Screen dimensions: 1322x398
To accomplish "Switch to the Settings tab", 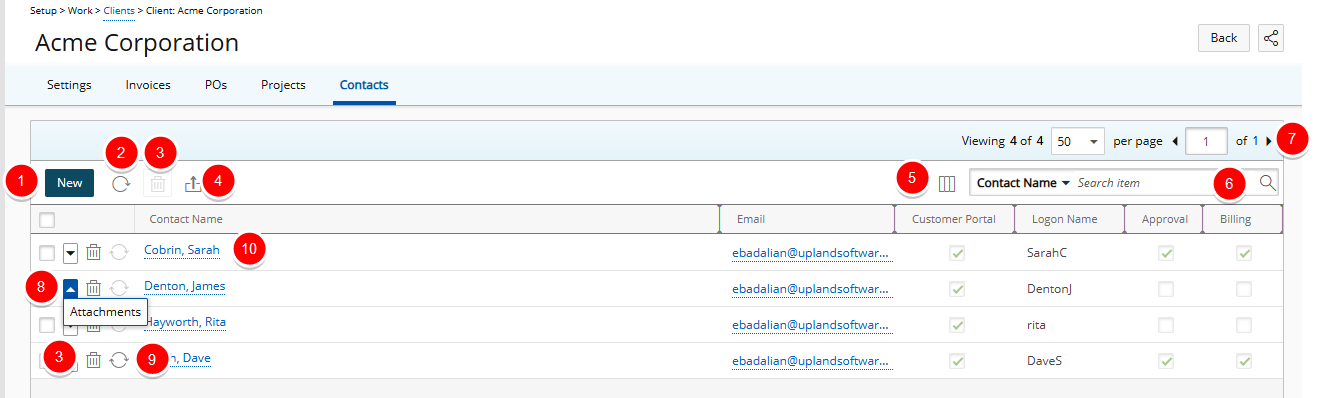I will tap(69, 85).
